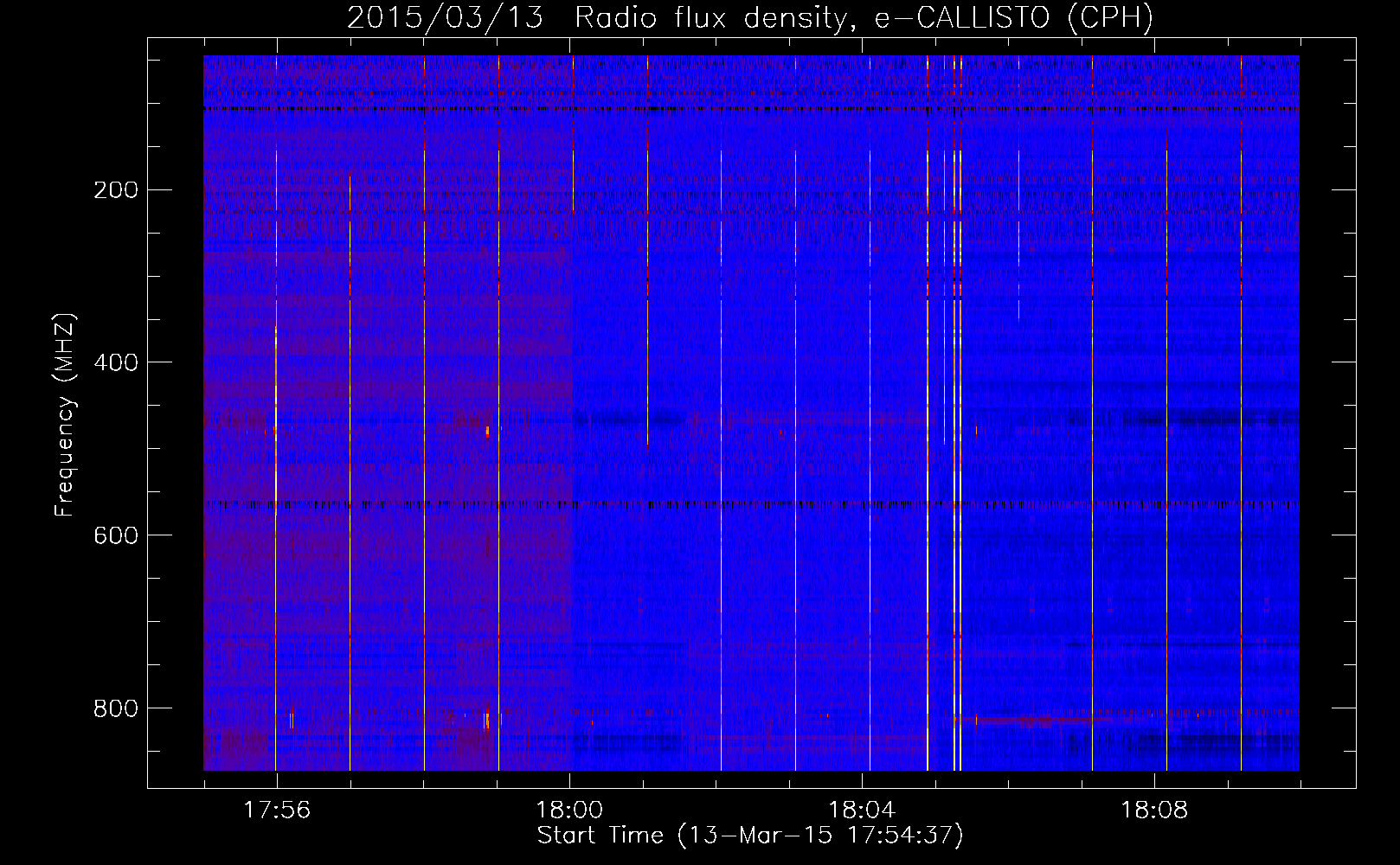Click the '18:08' time tick label

click(x=1154, y=811)
